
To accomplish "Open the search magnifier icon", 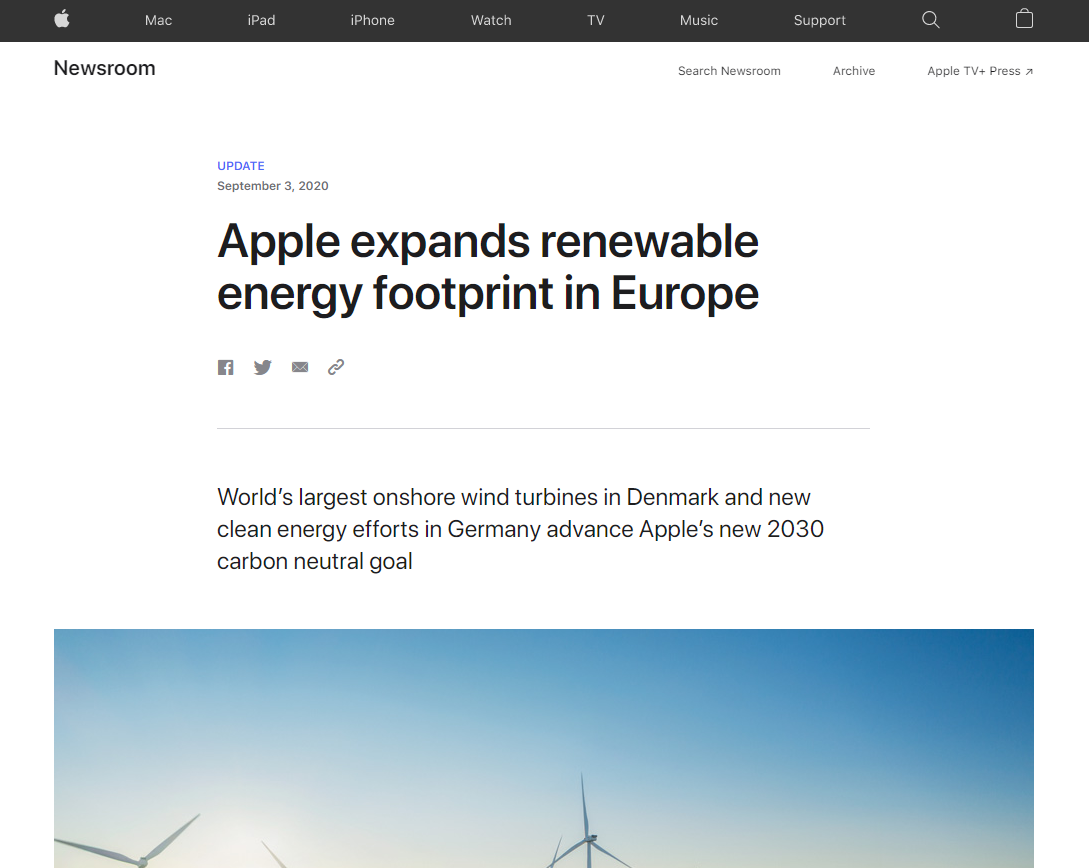I will point(931,19).
